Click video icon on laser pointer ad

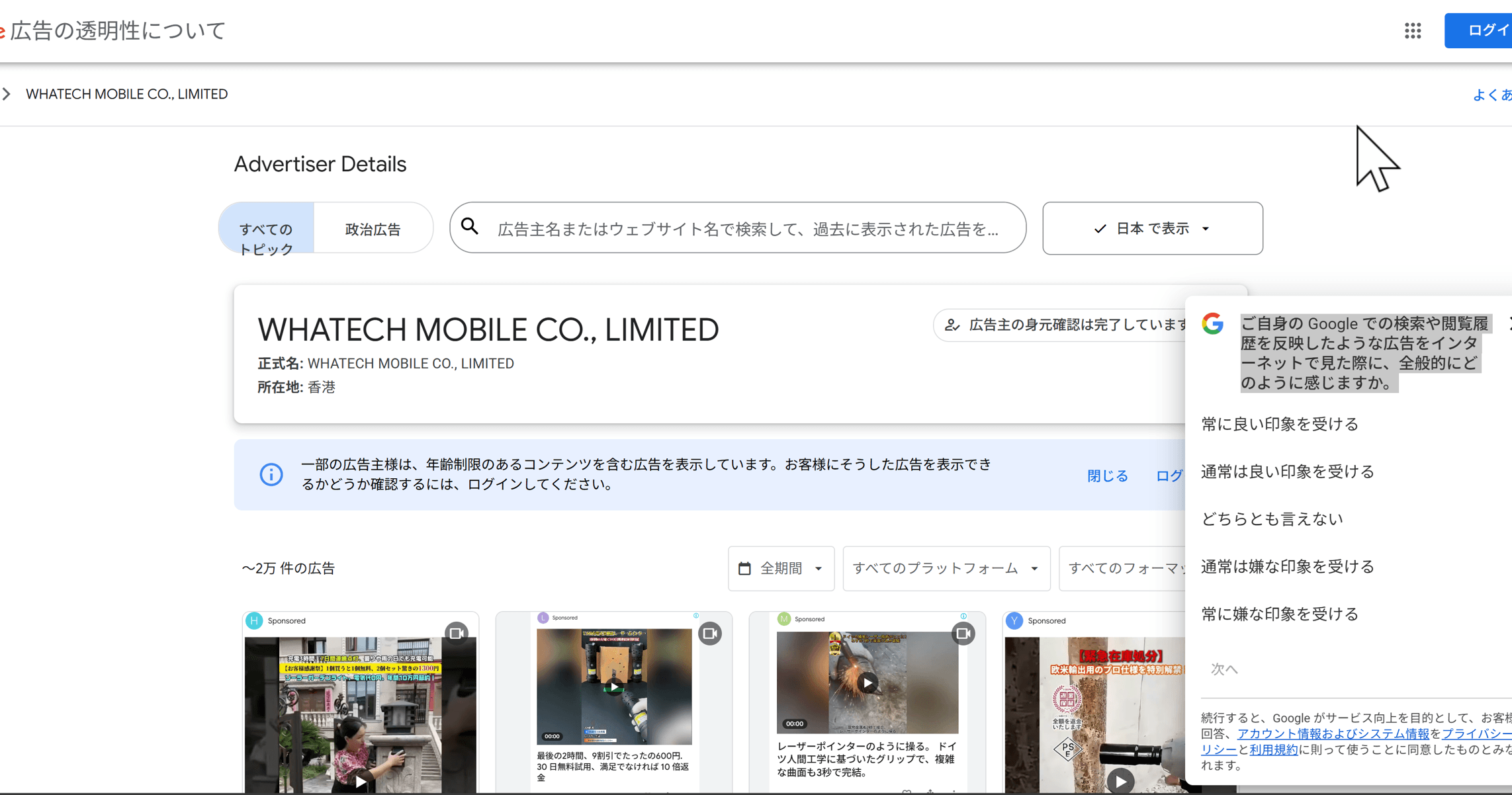pyautogui.click(x=963, y=634)
